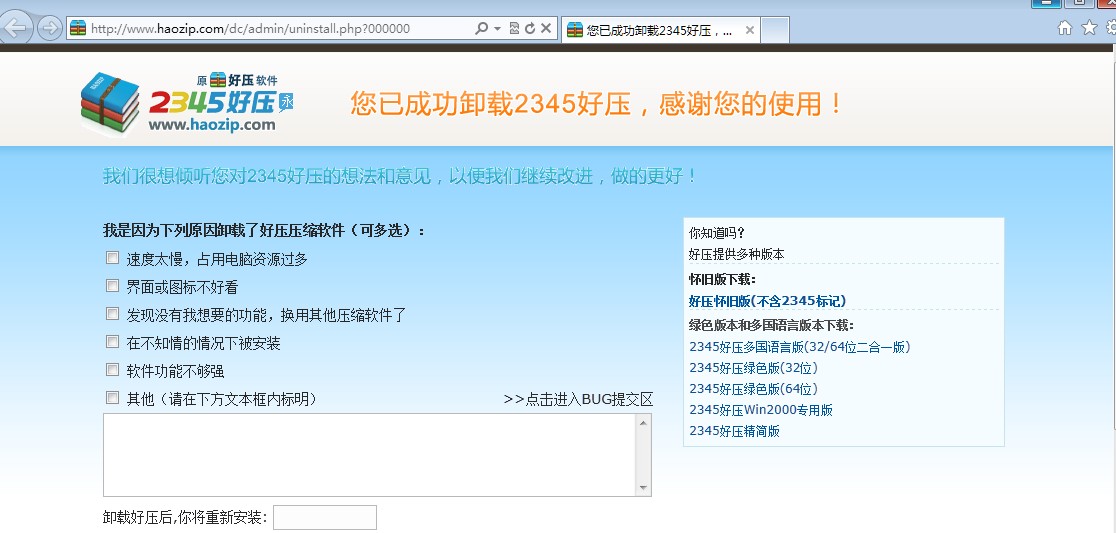
Task: Open '好压怀旧版(不含2345标记)' download link
Action: pos(767,301)
